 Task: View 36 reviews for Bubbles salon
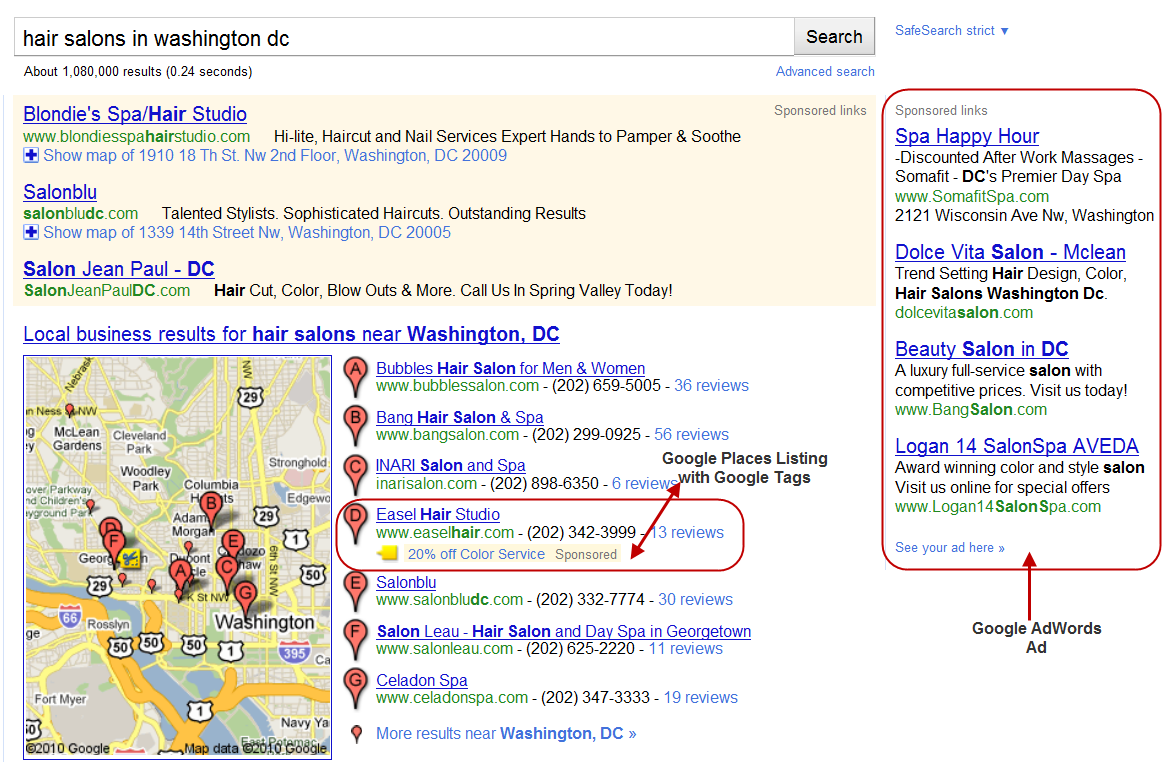coord(711,386)
